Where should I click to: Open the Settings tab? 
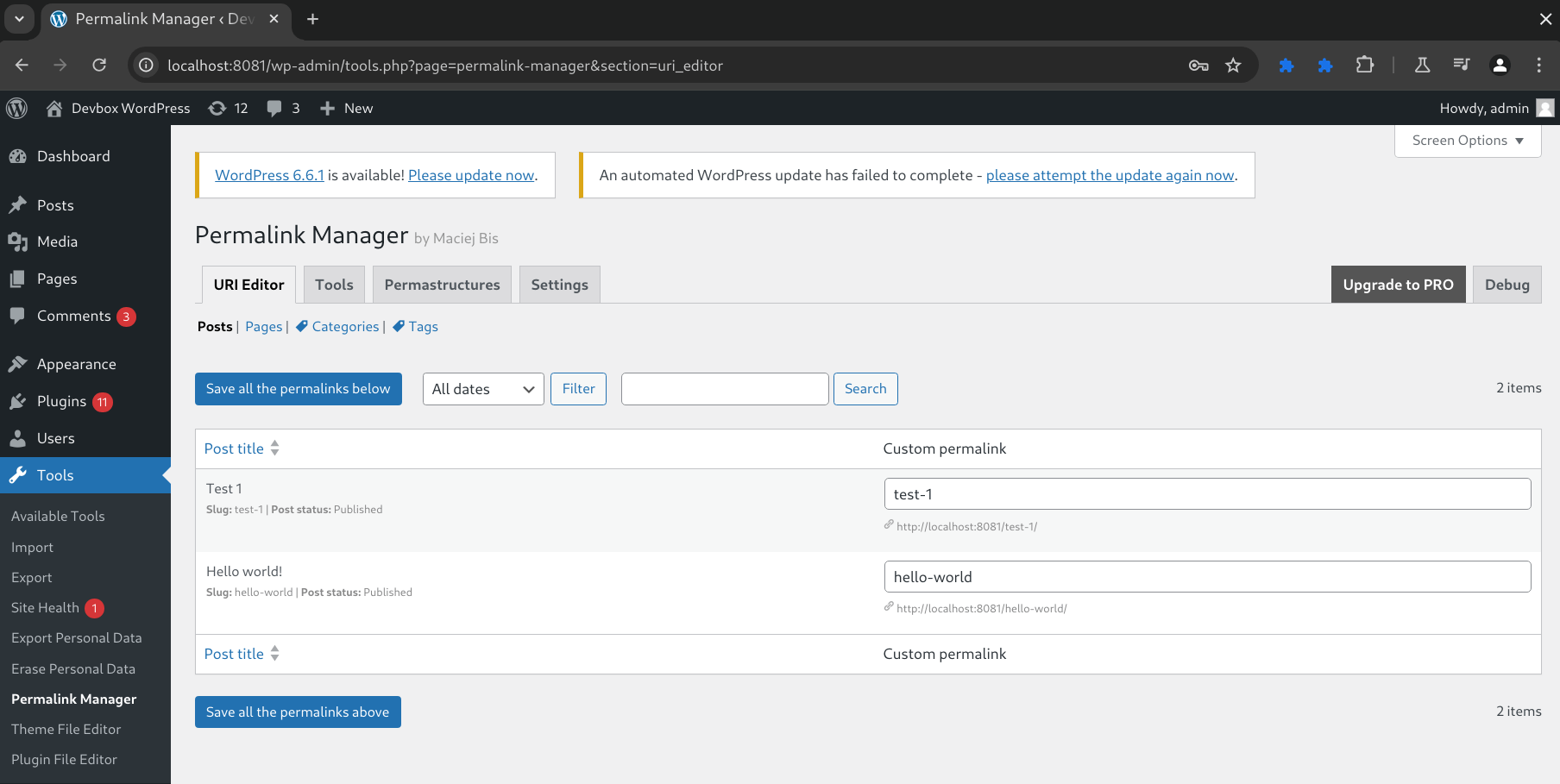tap(559, 285)
